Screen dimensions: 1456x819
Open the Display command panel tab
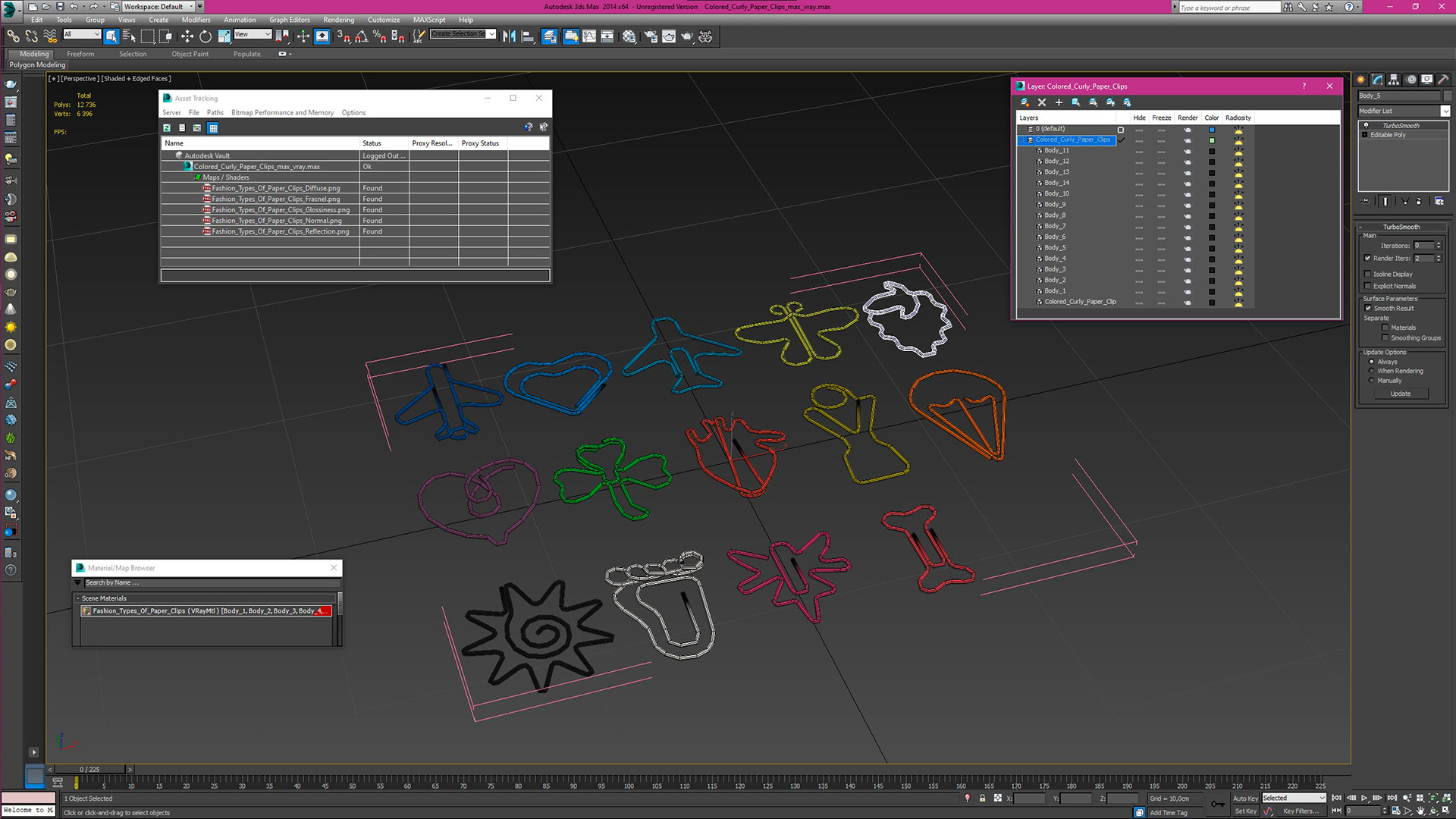tap(1426, 80)
